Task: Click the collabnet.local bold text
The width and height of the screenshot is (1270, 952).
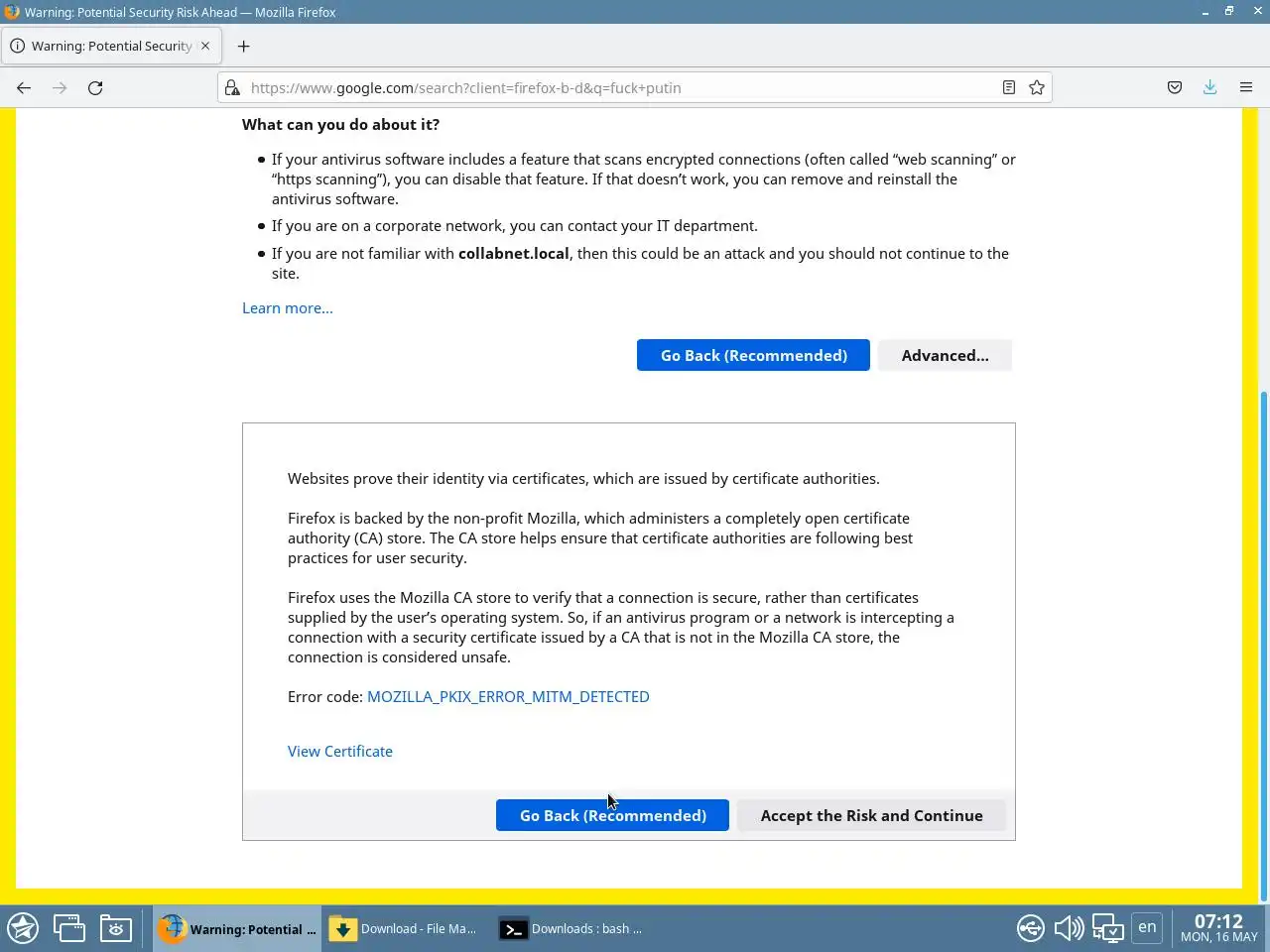Action: click(514, 254)
